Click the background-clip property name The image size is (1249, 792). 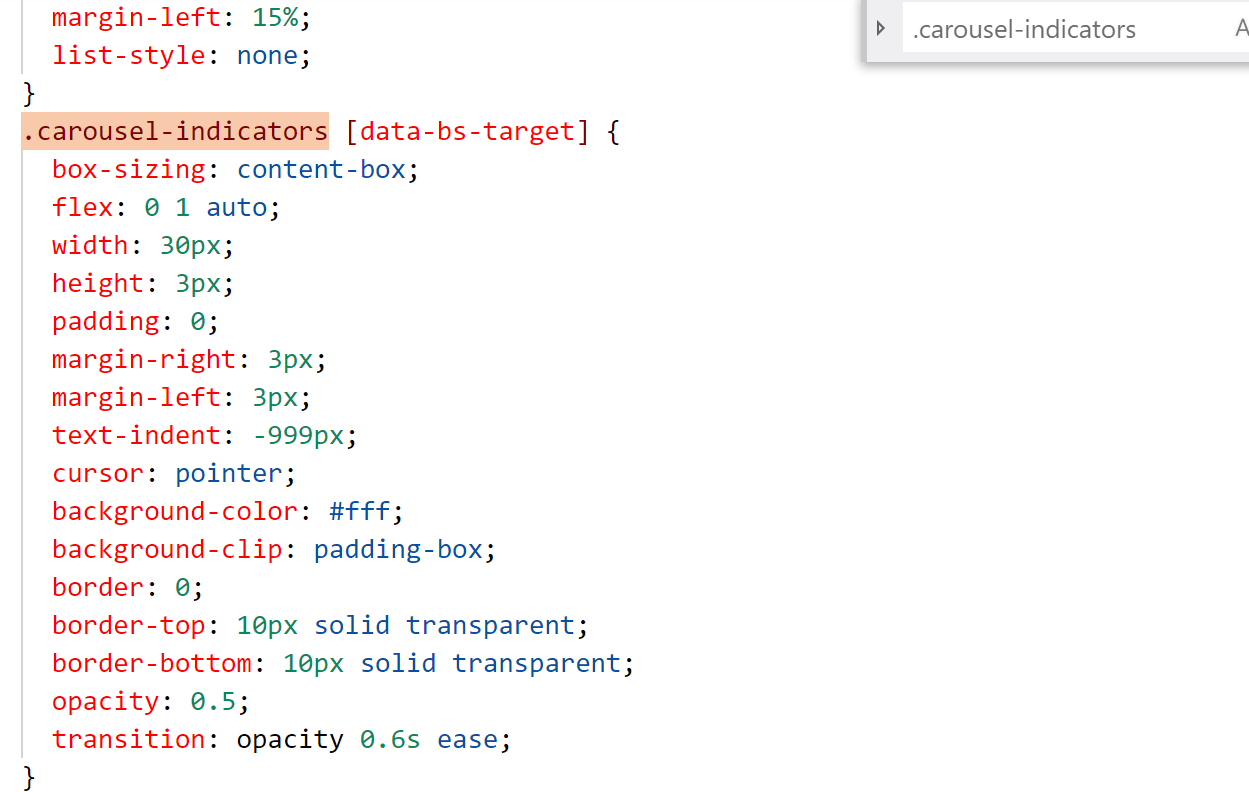(x=167, y=549)
